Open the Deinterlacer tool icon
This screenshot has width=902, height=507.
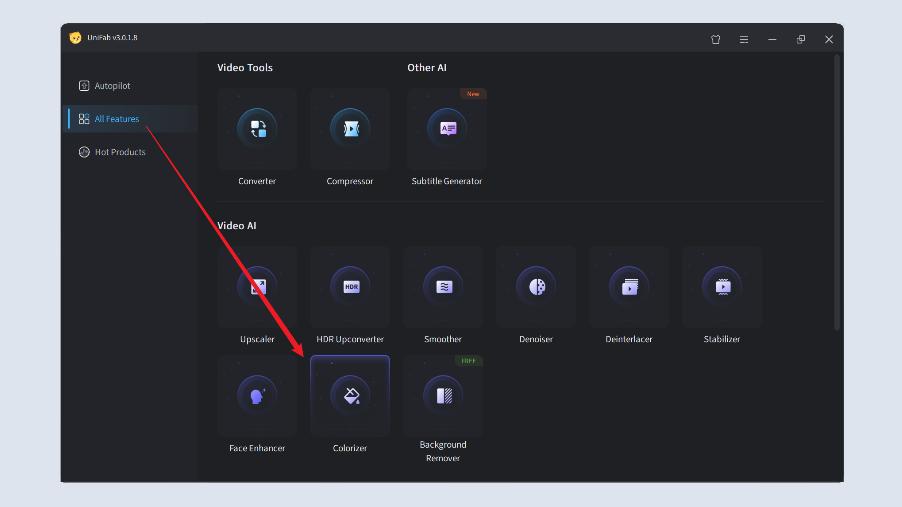pos(629,287)
